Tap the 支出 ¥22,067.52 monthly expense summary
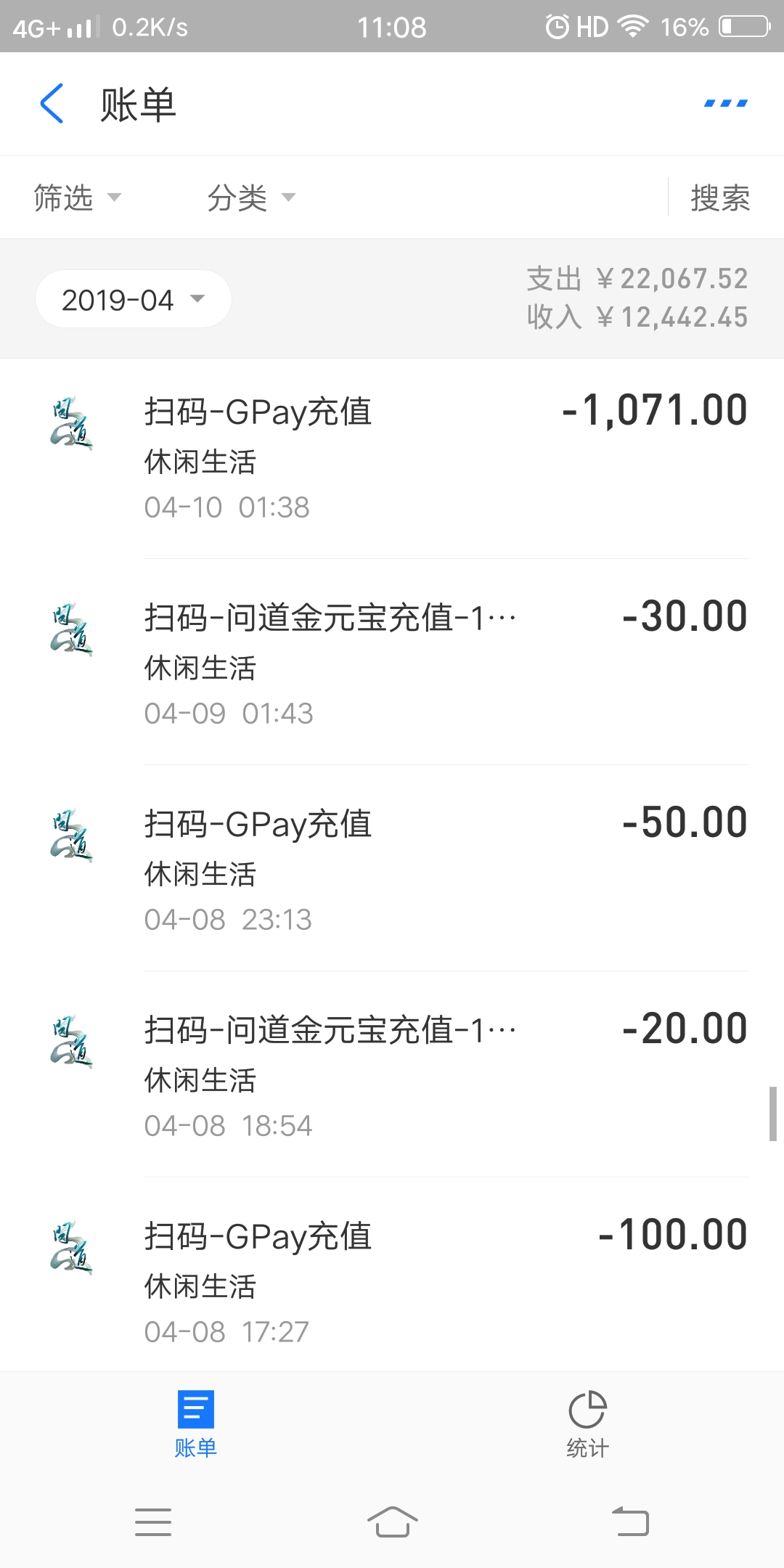The width and height of the screenshot is (784, 1568). point(637,279)
